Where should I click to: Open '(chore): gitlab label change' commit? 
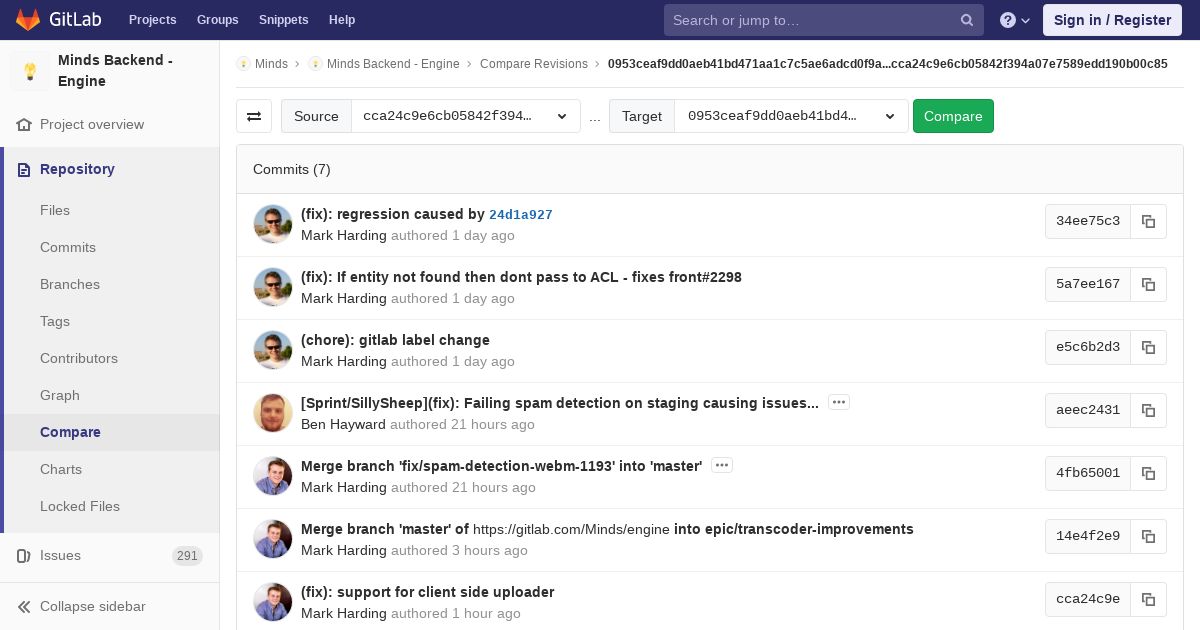coord(395,340)
